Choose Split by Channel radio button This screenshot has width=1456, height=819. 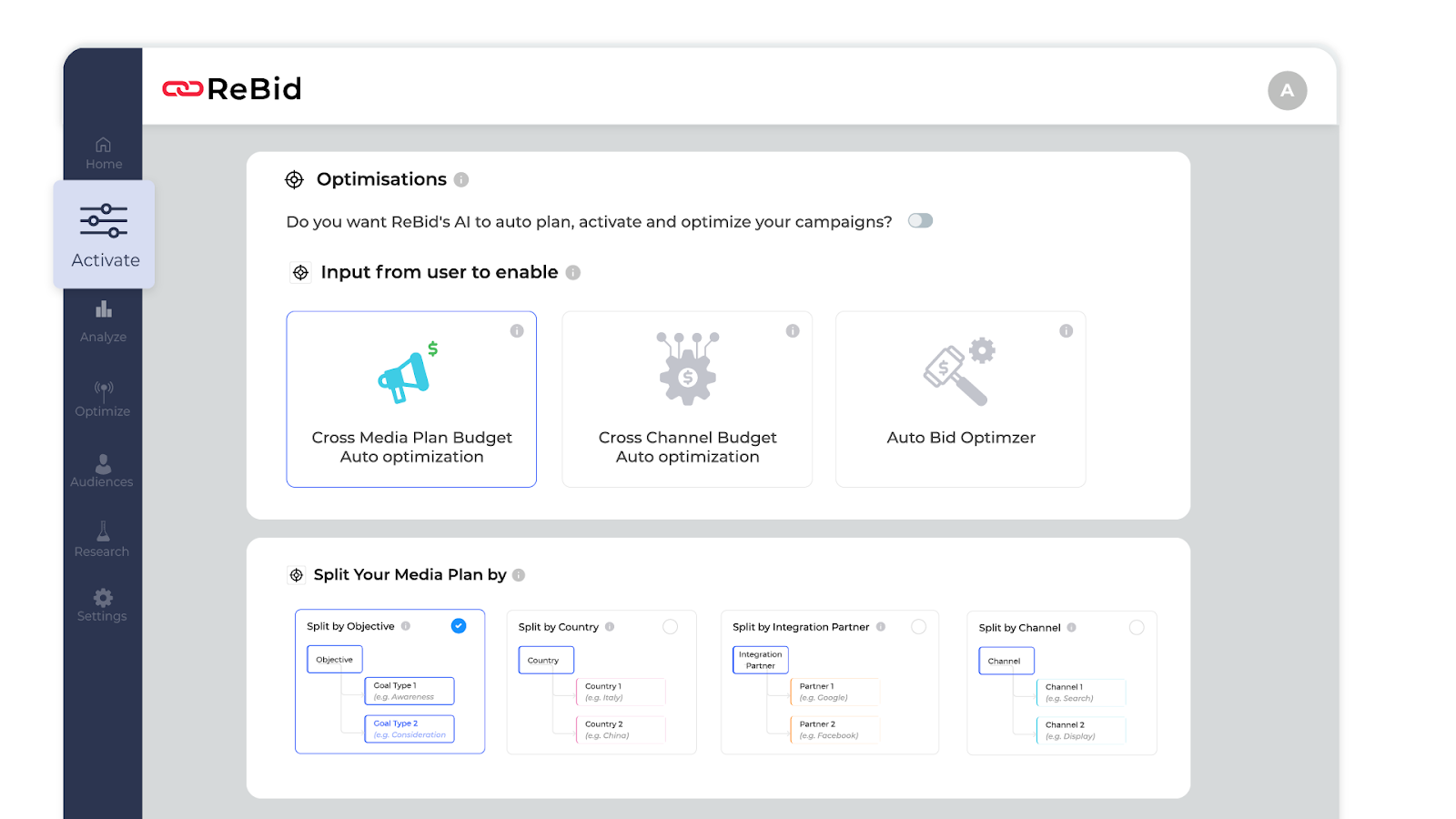[x=1137, y=628]
